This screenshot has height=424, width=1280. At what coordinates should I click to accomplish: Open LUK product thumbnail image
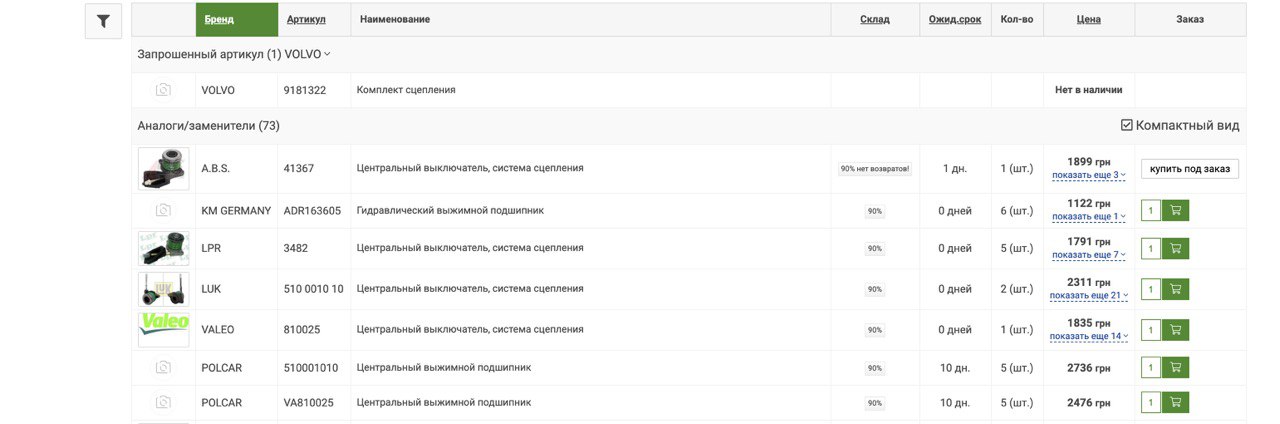coord(163,289)
